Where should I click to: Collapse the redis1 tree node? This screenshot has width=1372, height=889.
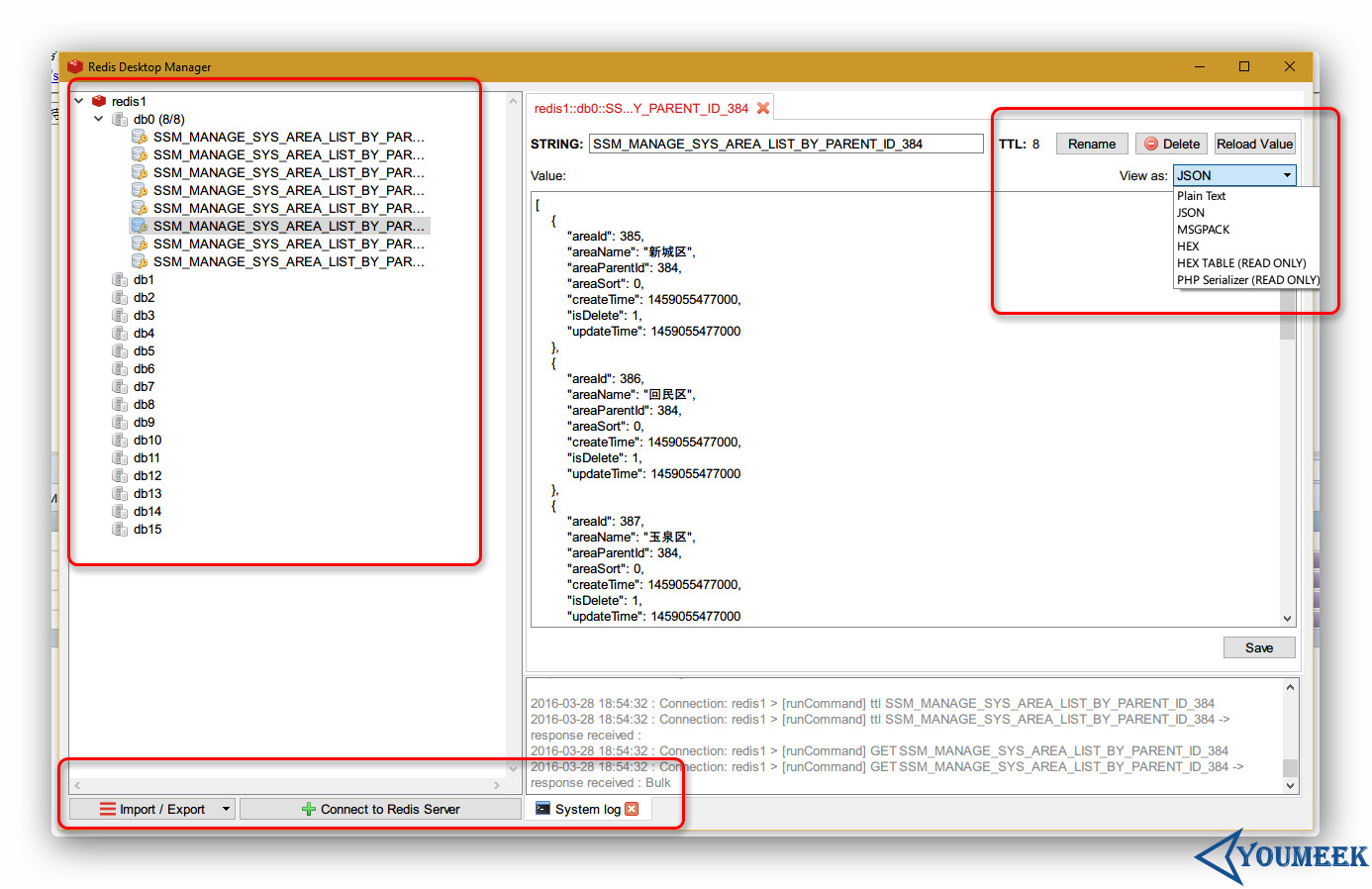[77, 100]
